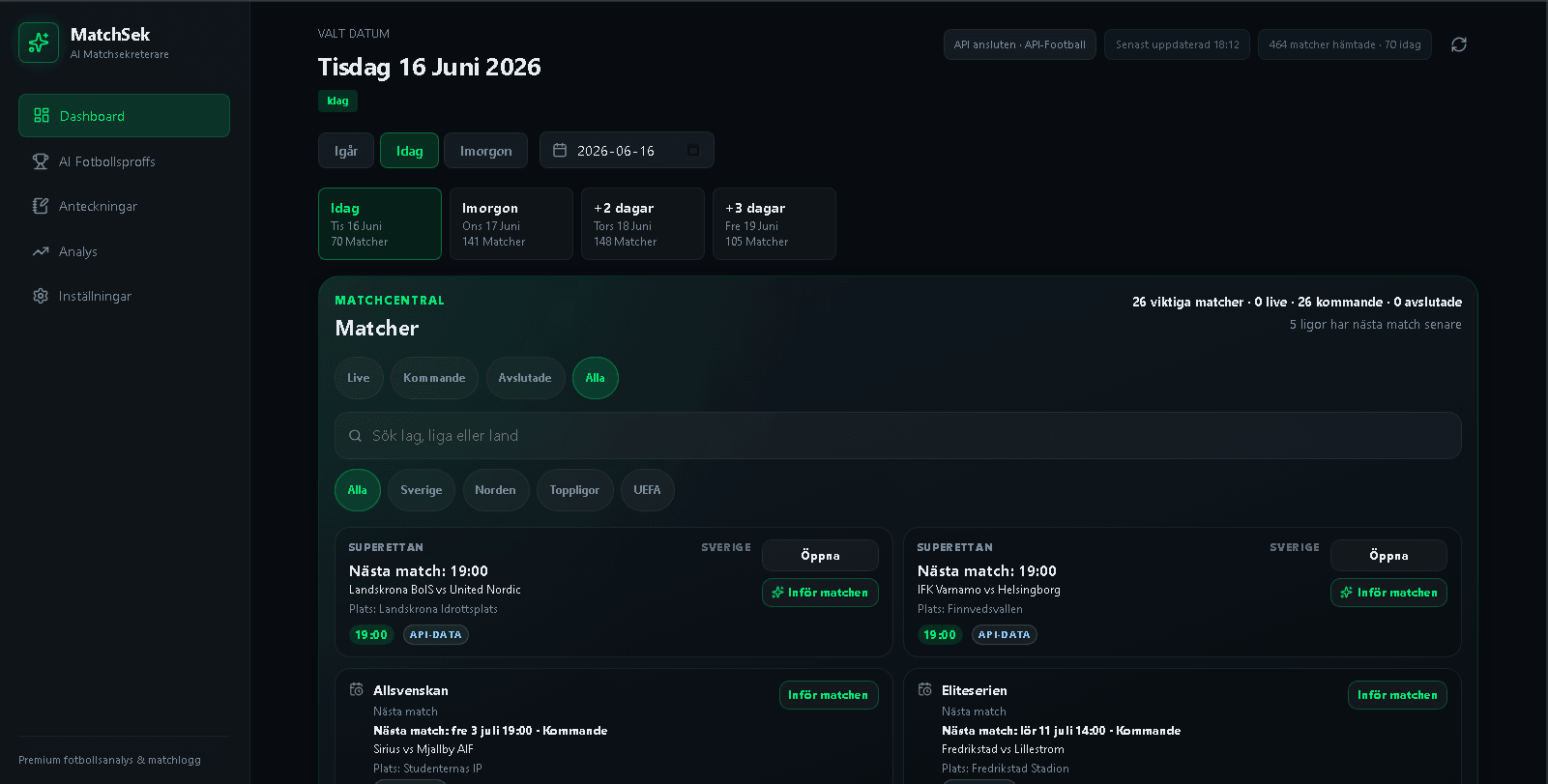The width and height of the screenshot is (1548, 784).
Task: Click the calendar-clock icon beside Eliteserien
Action: click(925, 689)
